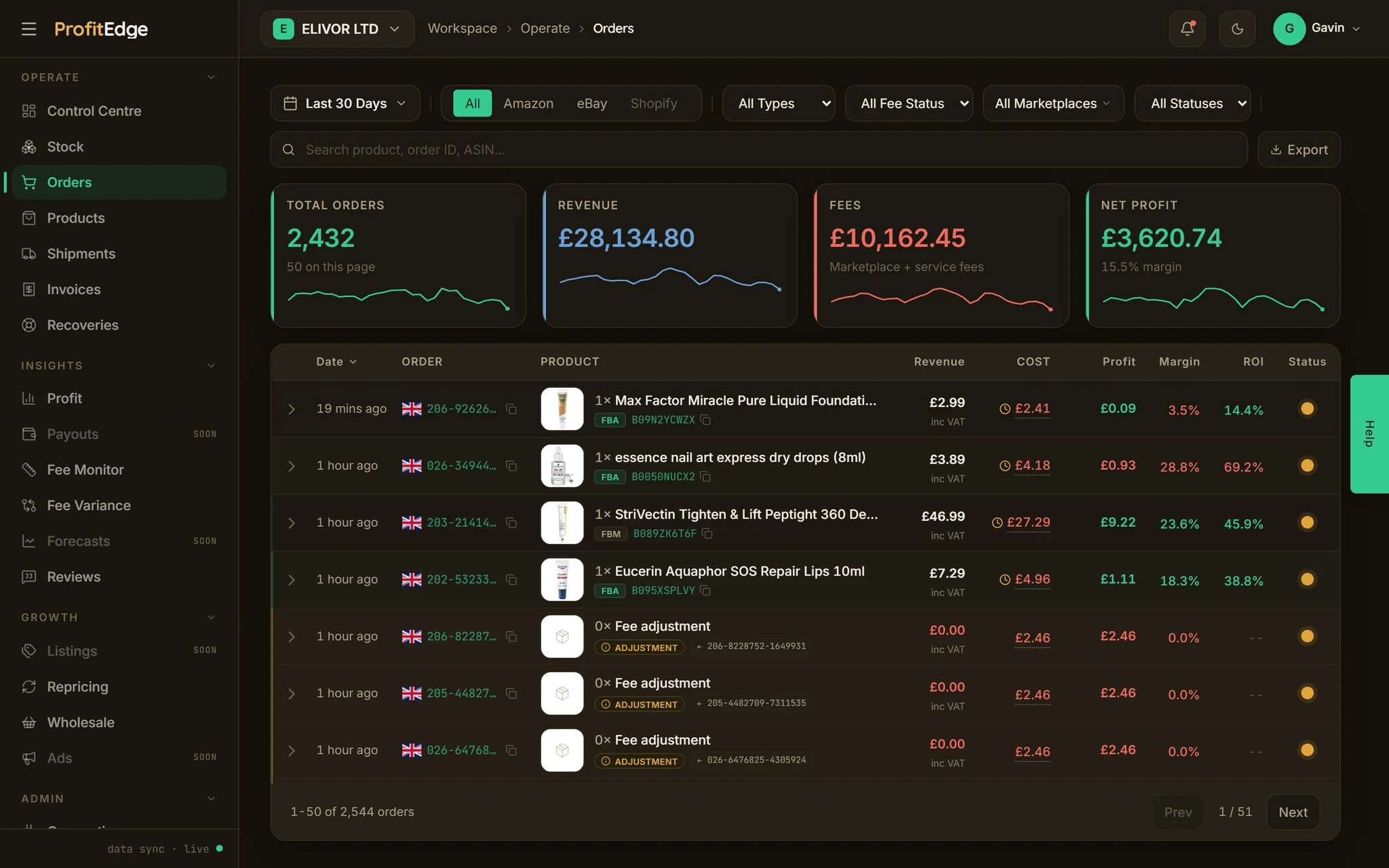Screen dimensions: 1389x868
Task: Copy order ID 202-53233
Action: [x=511, y=580]
